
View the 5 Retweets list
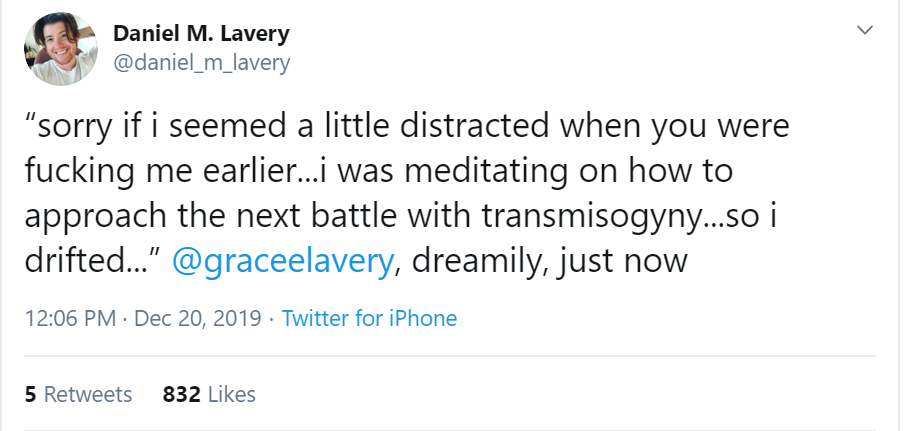point(78,394)
